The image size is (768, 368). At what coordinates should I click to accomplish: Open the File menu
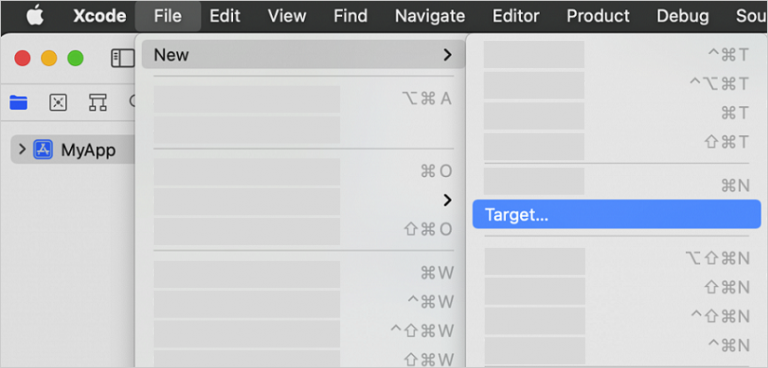[x=168, y=16]
